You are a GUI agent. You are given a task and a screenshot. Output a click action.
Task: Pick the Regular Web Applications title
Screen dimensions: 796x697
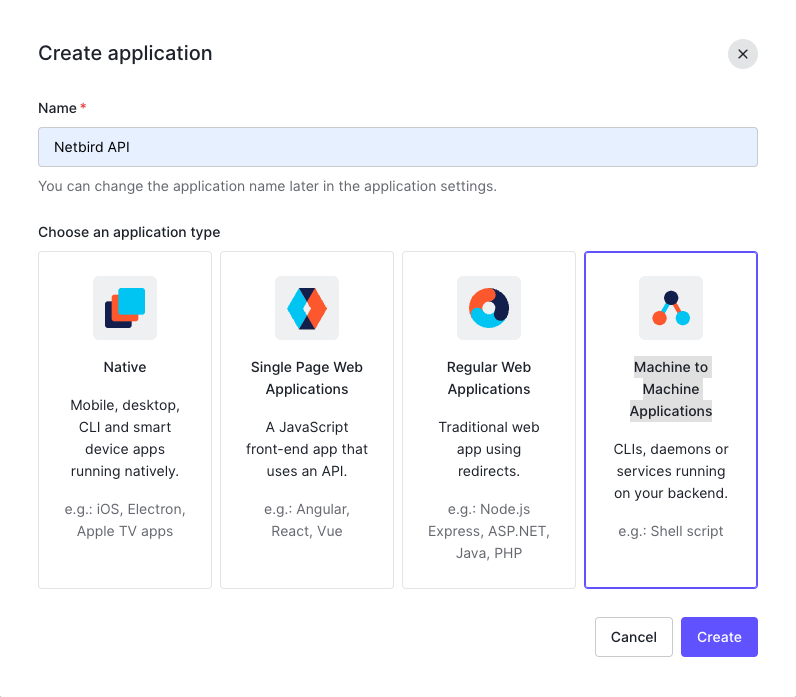click(x=489, y=378)
